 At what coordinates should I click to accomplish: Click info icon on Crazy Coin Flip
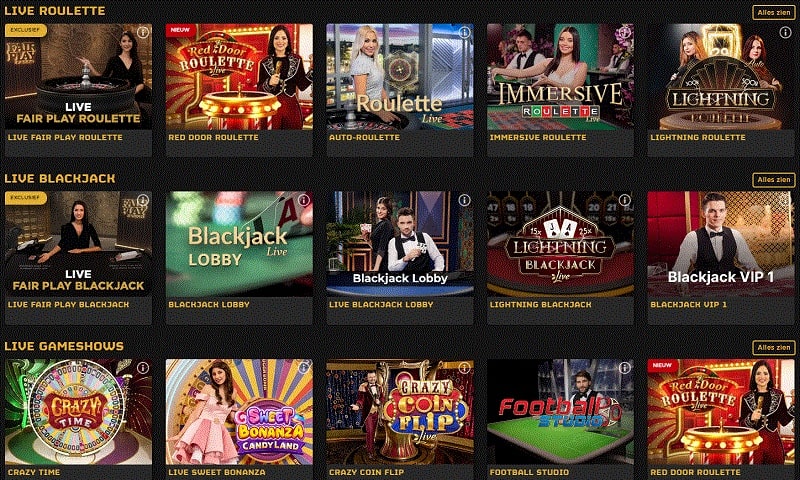click(464, 367)
